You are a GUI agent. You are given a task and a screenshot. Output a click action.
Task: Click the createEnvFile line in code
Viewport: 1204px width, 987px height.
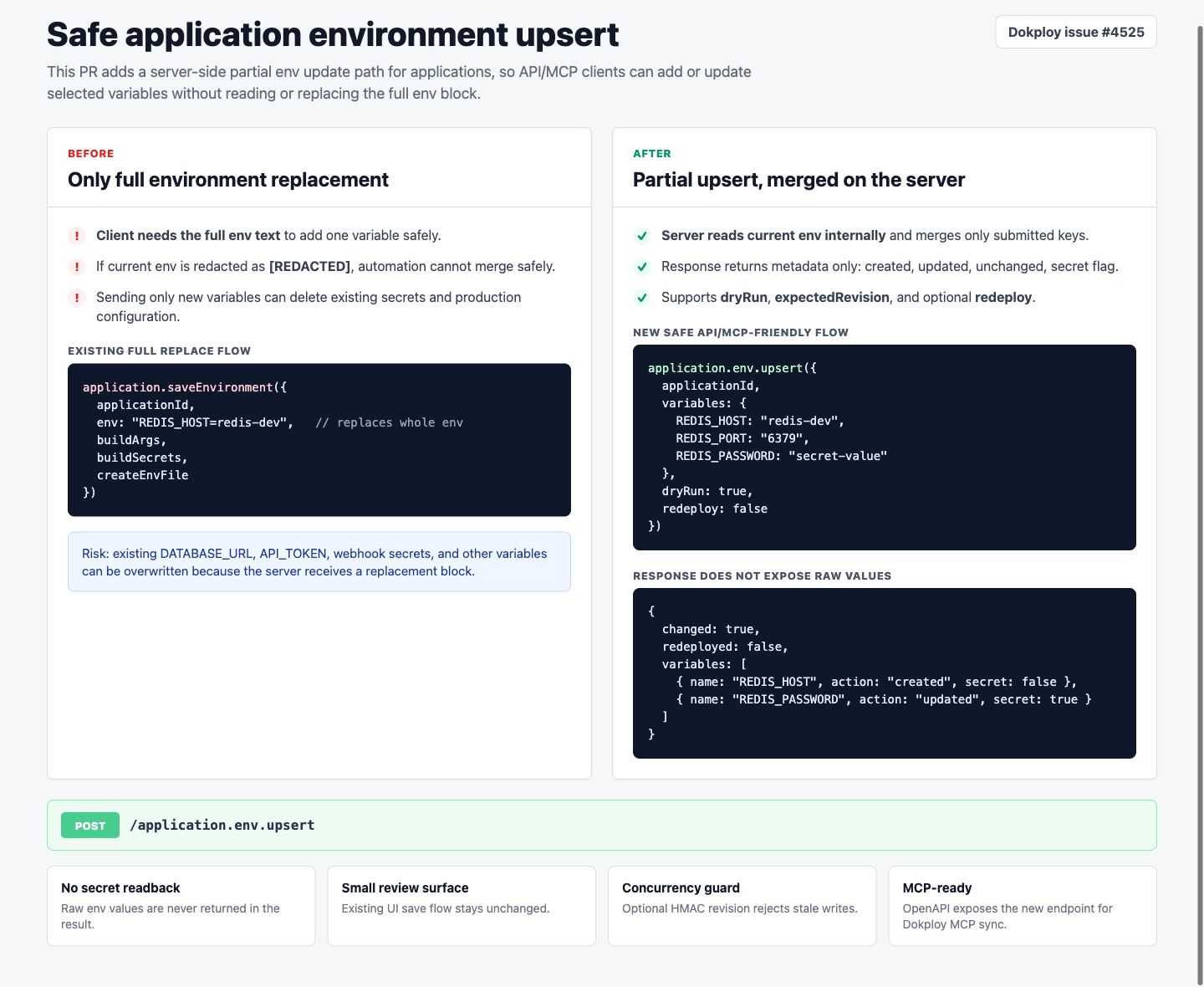pos(142,475)
